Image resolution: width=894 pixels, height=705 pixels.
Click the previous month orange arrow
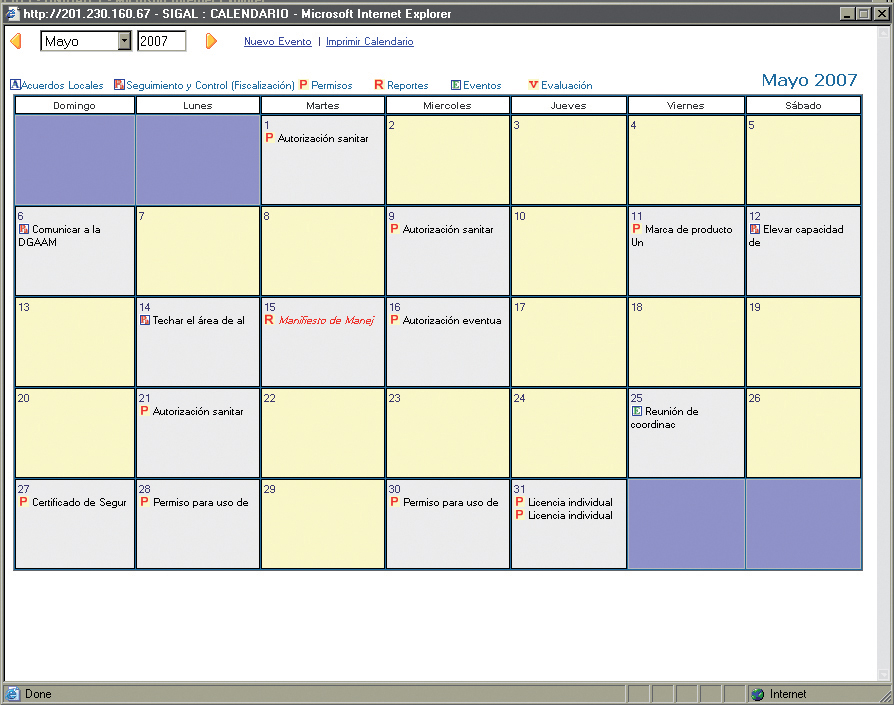click(x=15, y=41)
